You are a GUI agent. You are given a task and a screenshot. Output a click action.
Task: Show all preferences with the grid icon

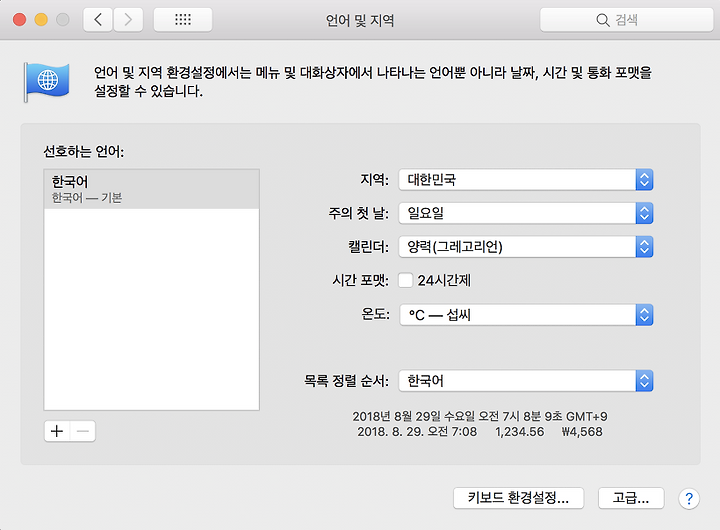(183, 20)
